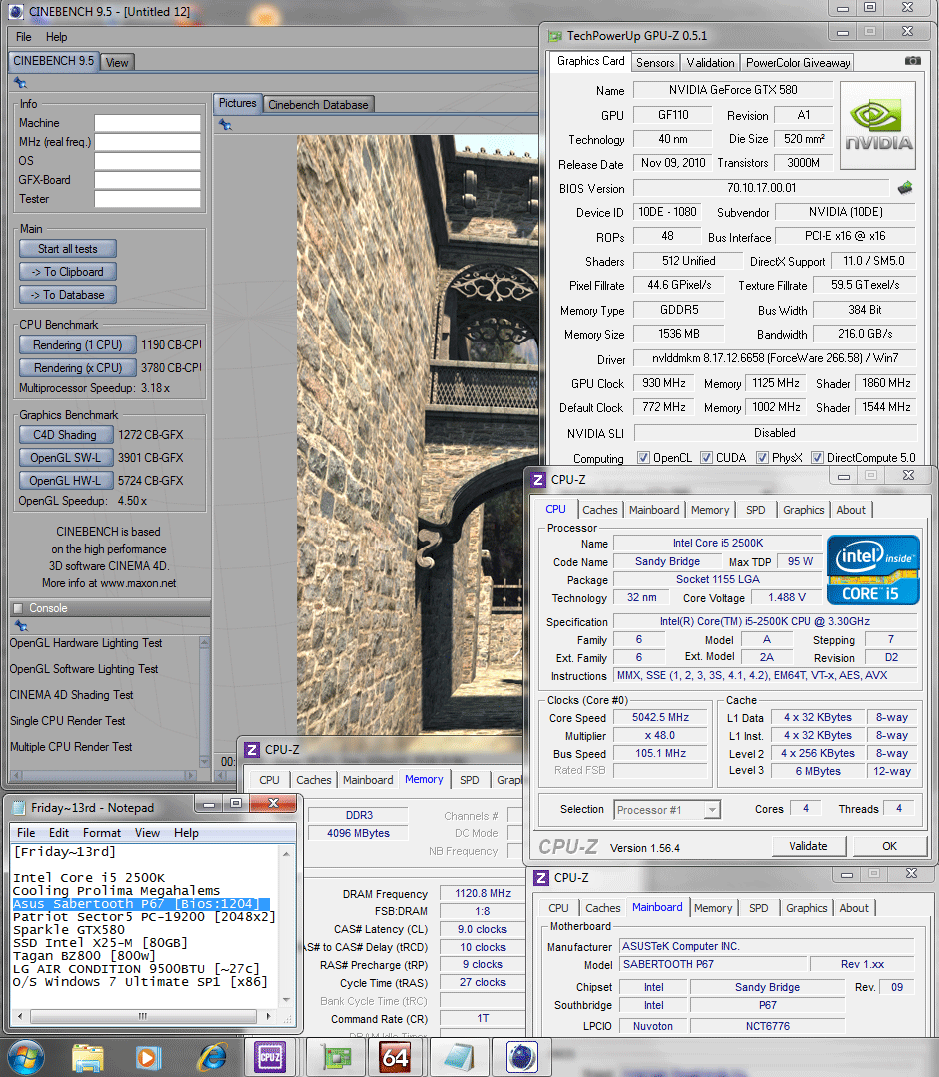939x1077 pixels.
Task: Click the To Clipboard button
Action: pos(67,272)
